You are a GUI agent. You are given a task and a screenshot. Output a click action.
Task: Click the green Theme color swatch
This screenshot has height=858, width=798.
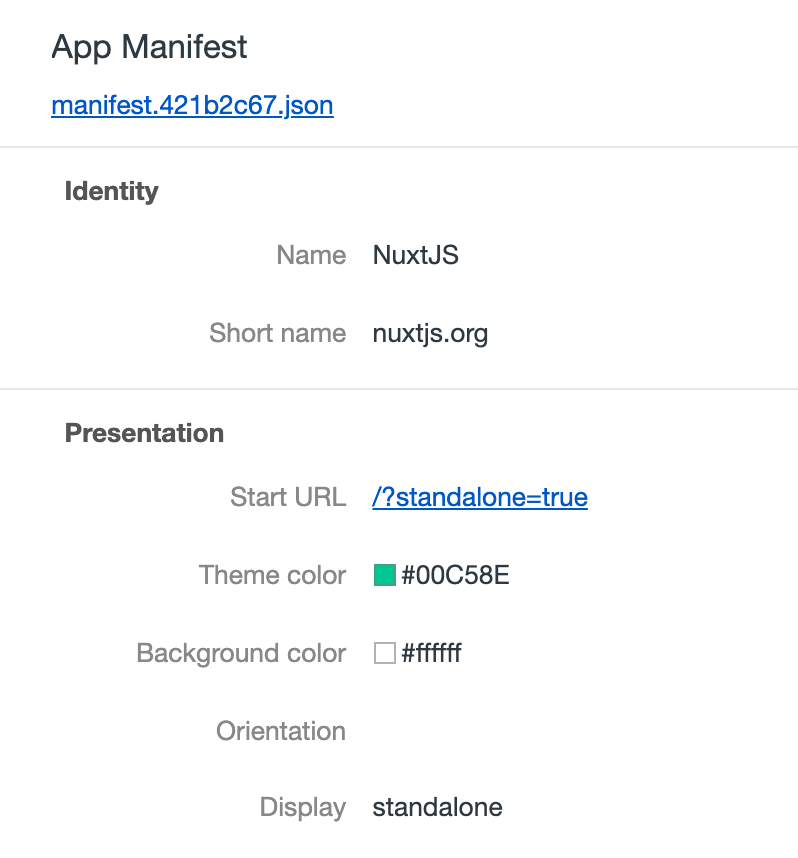click(384, 576)
